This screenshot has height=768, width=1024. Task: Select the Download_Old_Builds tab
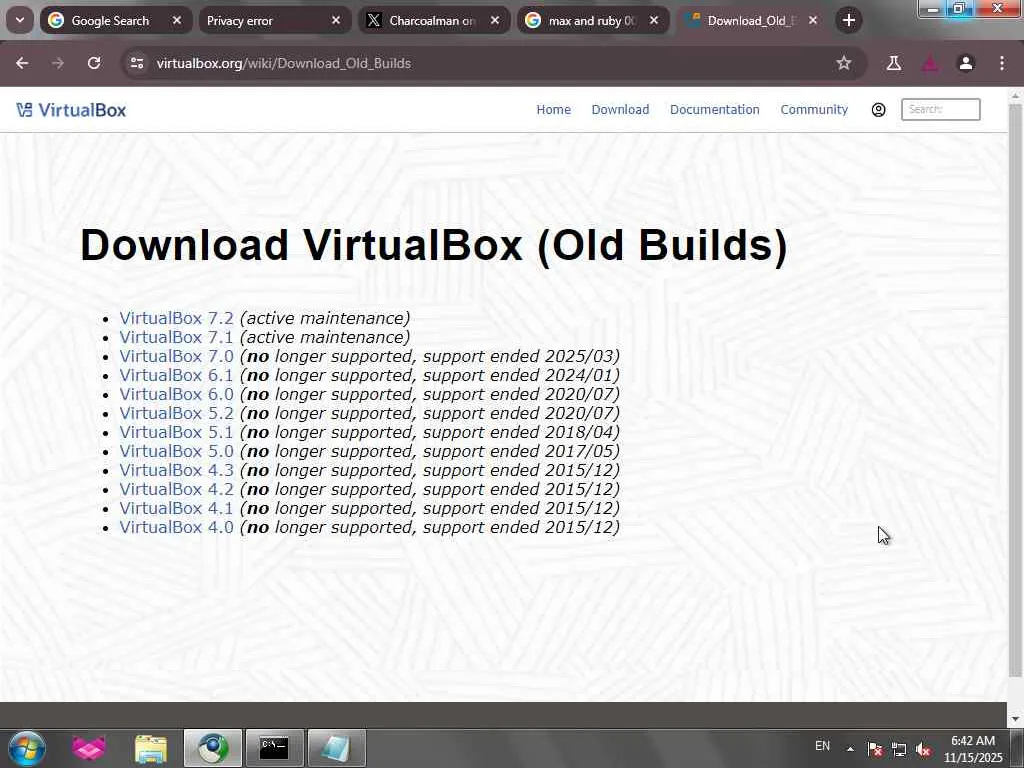click(750, 20)
